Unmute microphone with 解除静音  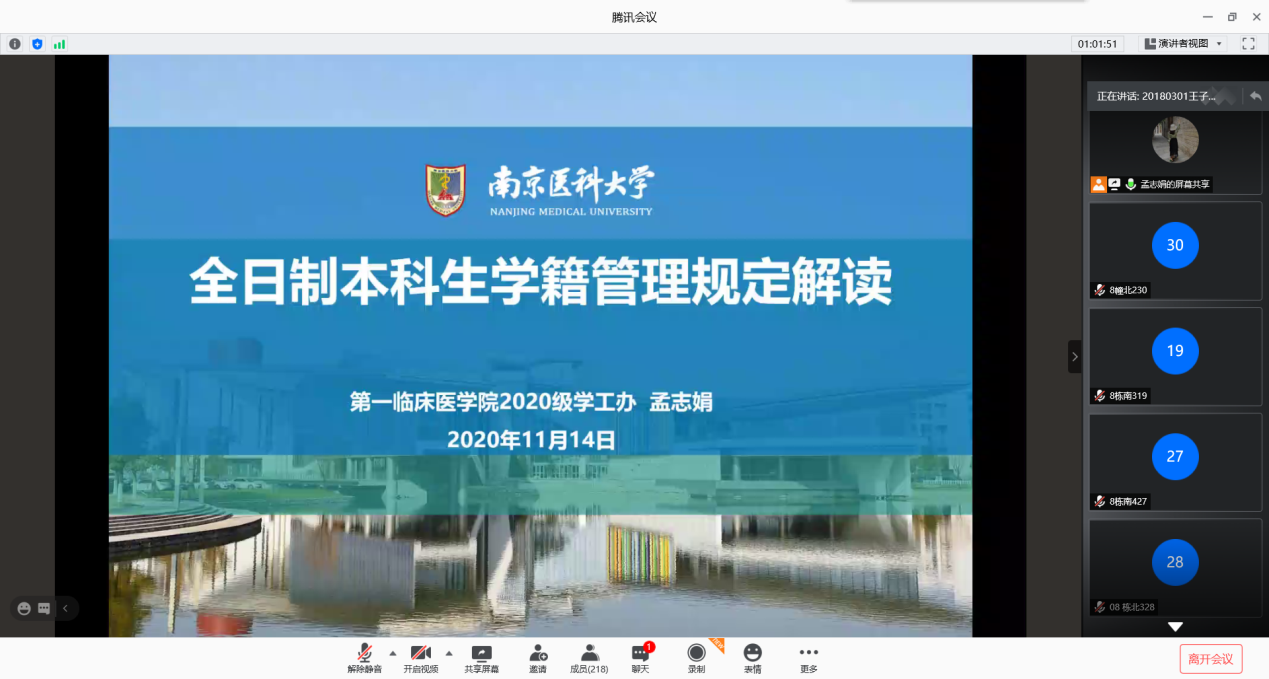click(364, 658)
